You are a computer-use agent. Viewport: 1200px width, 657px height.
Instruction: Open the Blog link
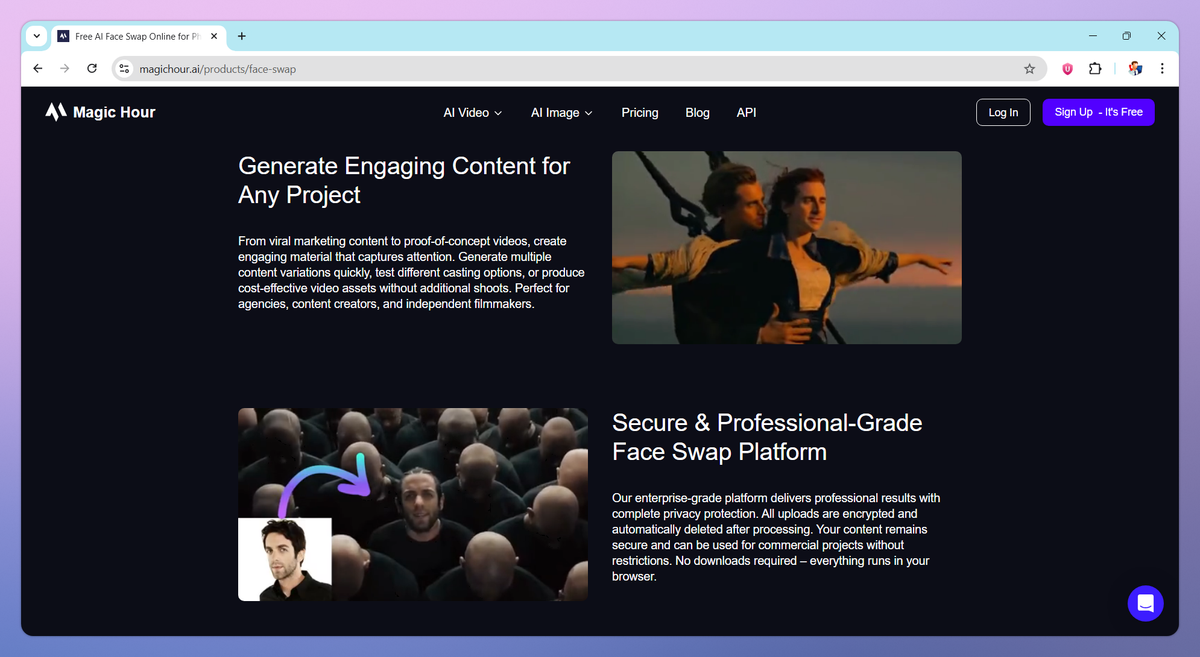pyautogui.click(x=698, y=113)
